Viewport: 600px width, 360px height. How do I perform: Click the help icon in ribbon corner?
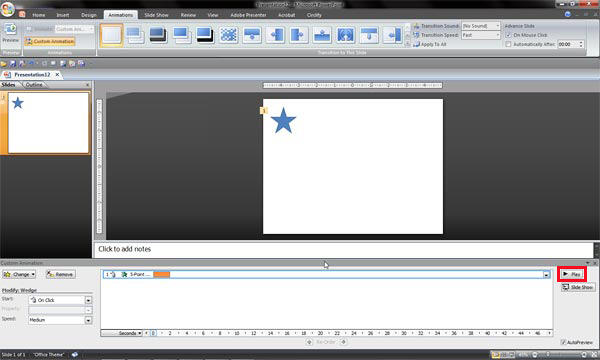coord(568,14)
